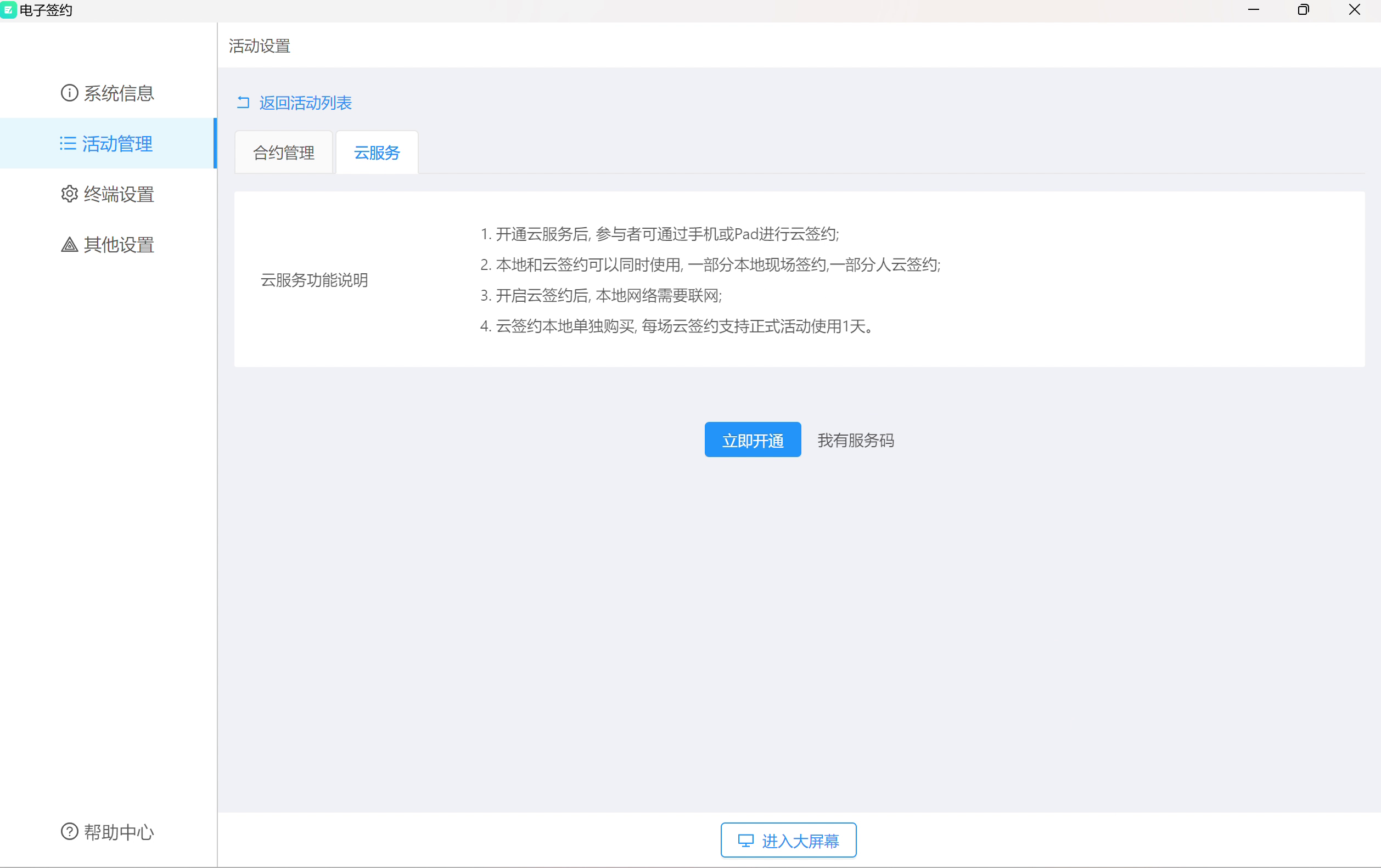Image resolution: width=1381 pixels, height=868 pixels.
Task: Click the monitor icon in 进入大屏幕
Action: click(x=745, y=841)
